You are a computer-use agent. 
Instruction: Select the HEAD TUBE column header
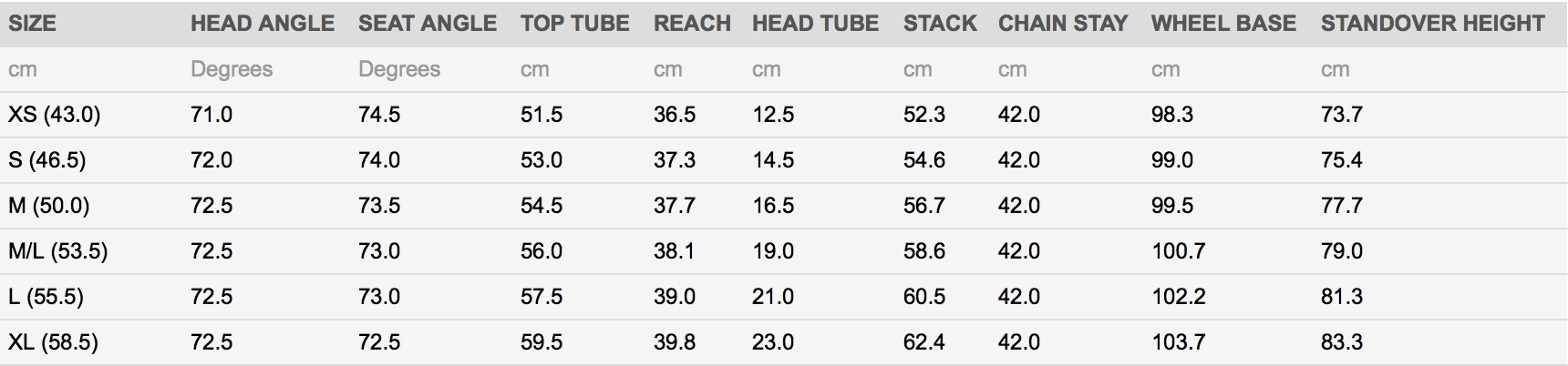pos(816,24)
